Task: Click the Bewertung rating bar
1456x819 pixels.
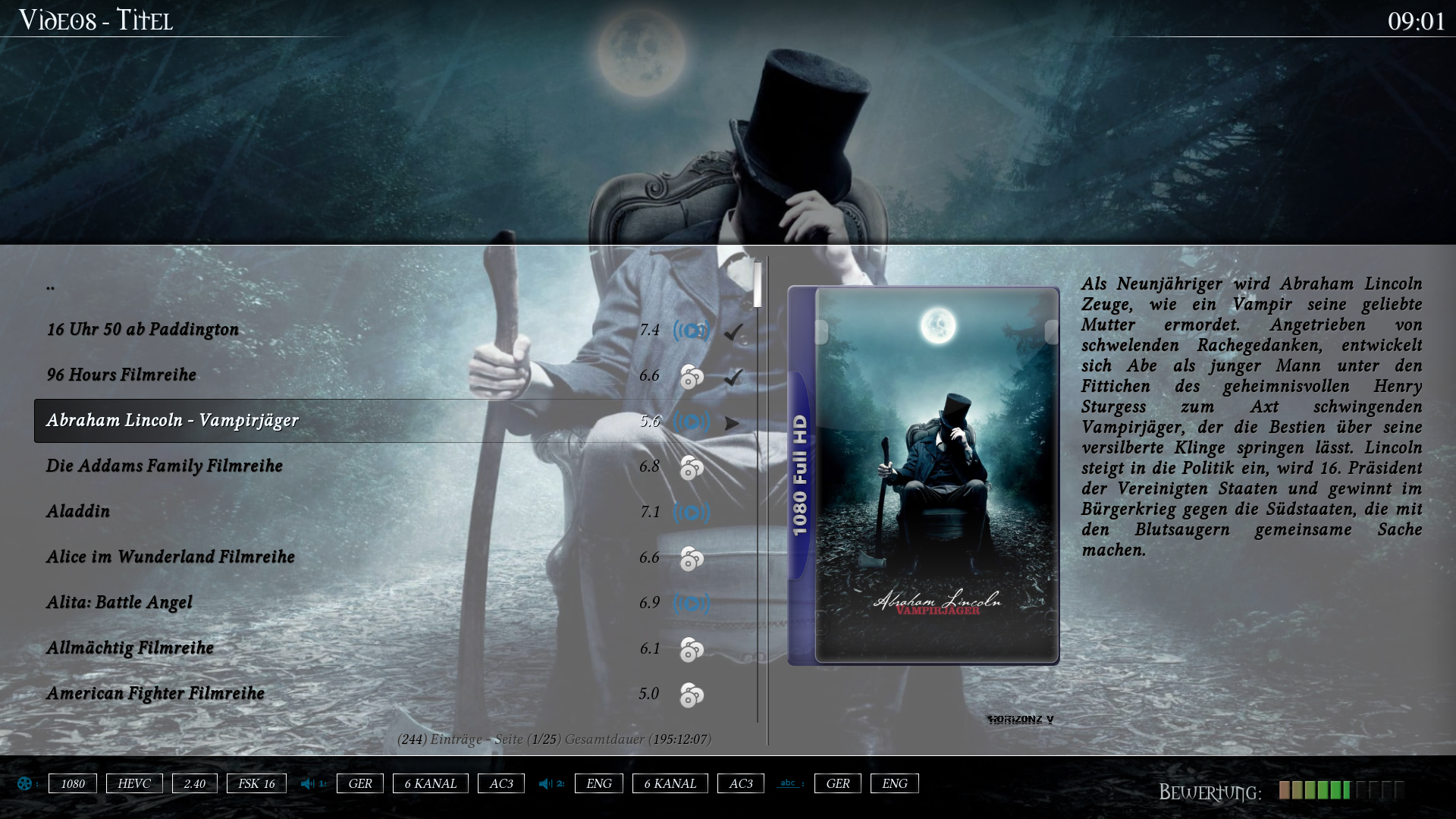Action: [1341, 790]
